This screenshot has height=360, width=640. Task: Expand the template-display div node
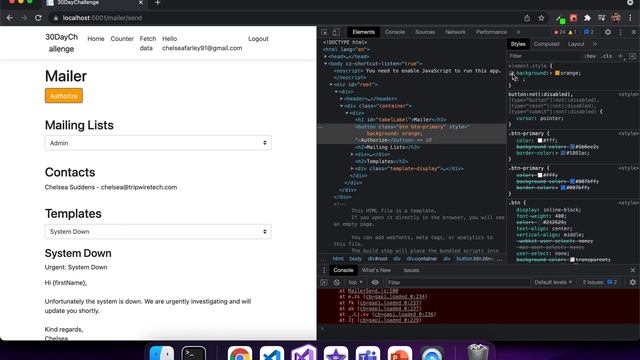[352, 169]
